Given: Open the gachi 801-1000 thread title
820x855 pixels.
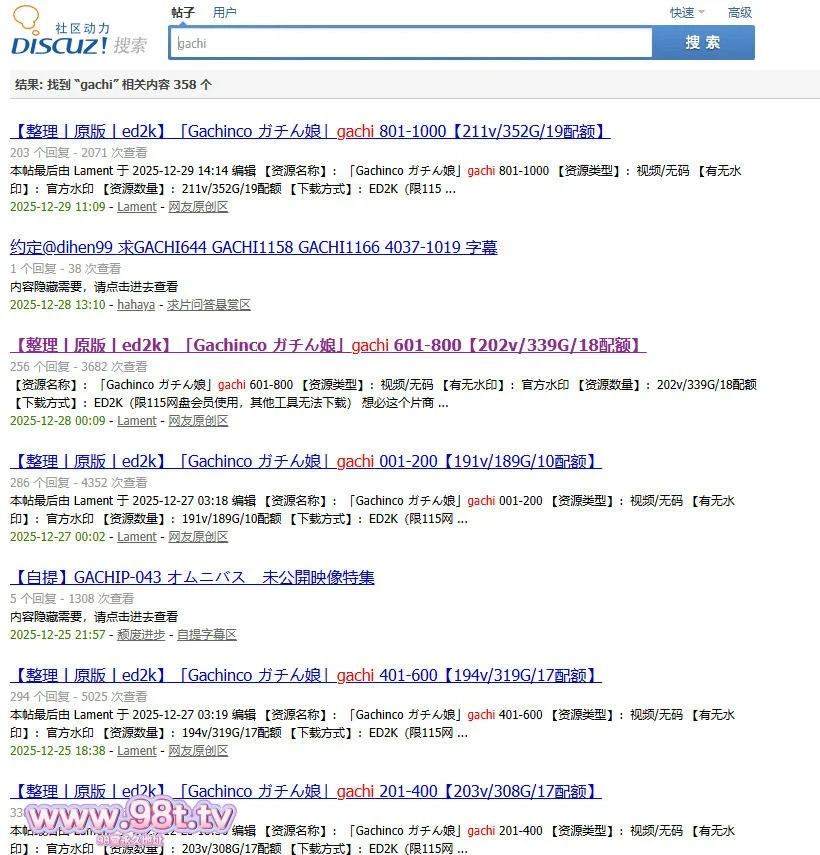Looking at the screenshot, I should coord(310,131).
